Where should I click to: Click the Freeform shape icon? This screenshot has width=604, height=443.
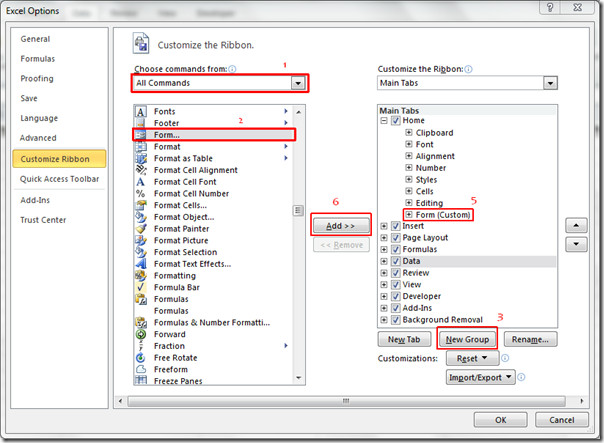[x=141, y=369]
